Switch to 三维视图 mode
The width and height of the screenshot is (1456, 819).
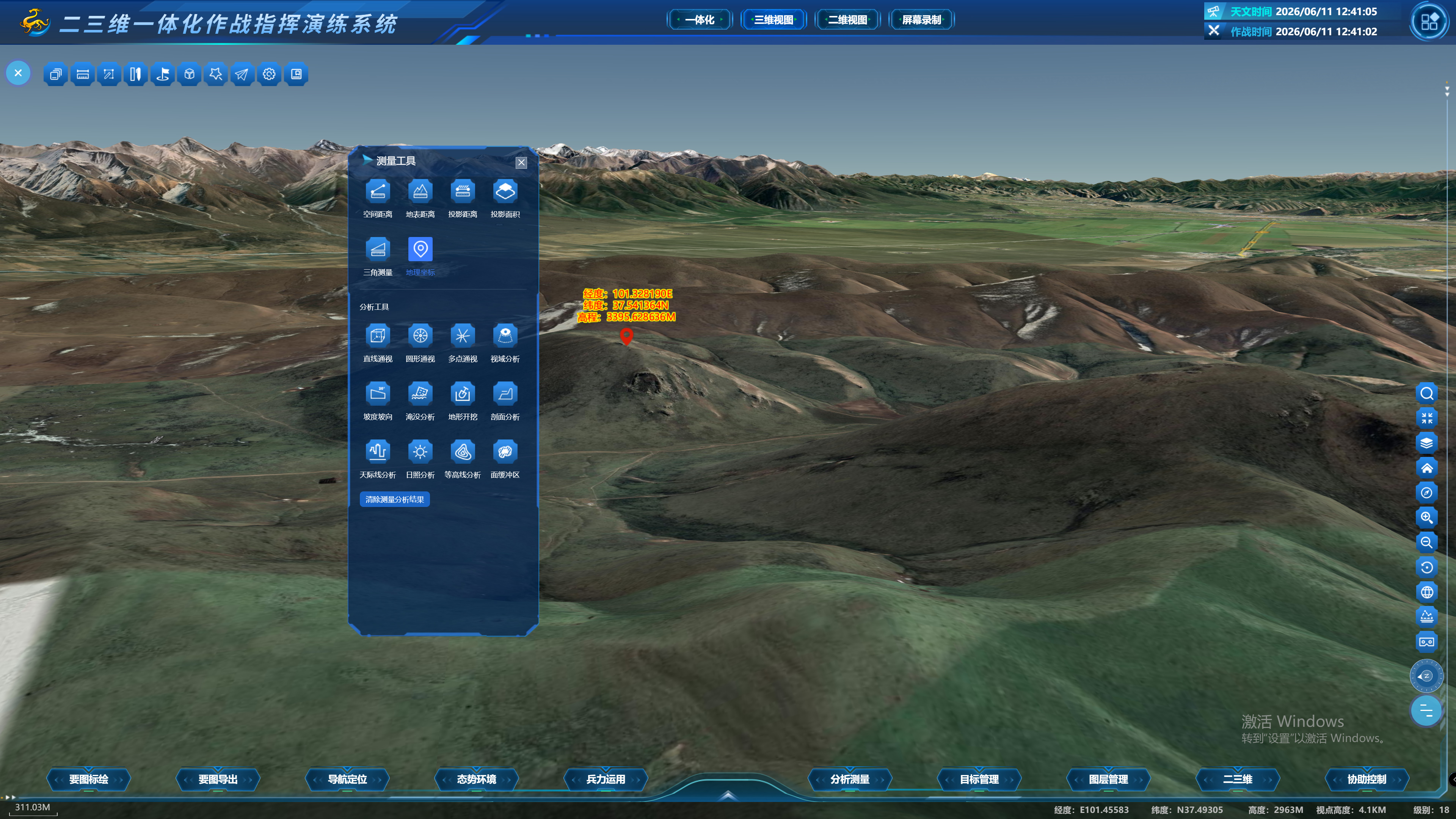(774, 20)
